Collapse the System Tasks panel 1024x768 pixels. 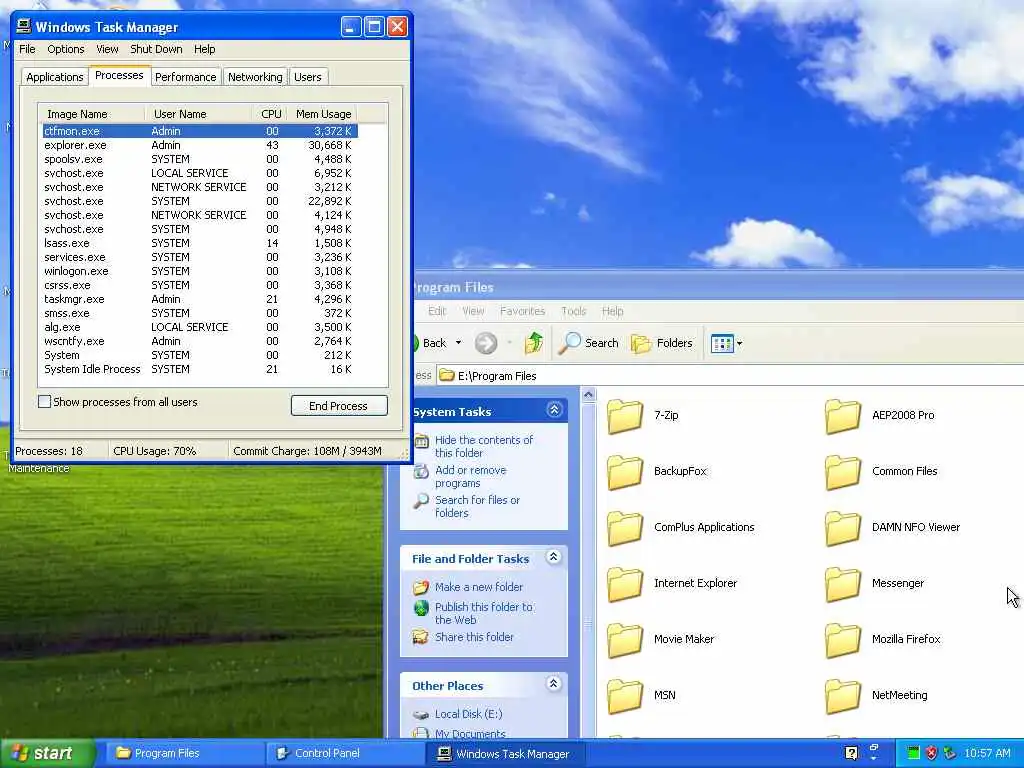tap(554, 409)
